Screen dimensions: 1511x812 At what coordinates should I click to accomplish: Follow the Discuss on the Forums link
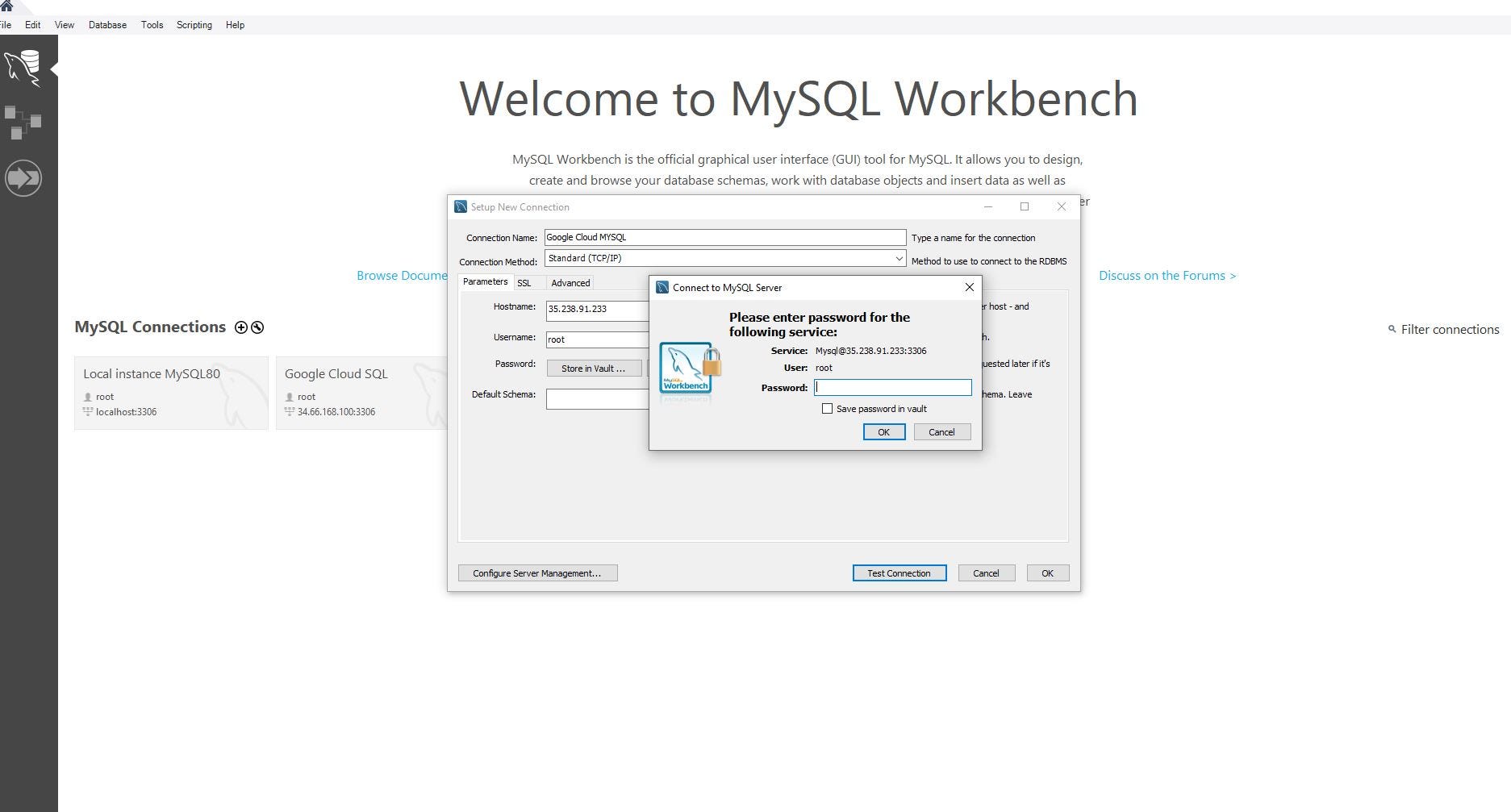1167,276
